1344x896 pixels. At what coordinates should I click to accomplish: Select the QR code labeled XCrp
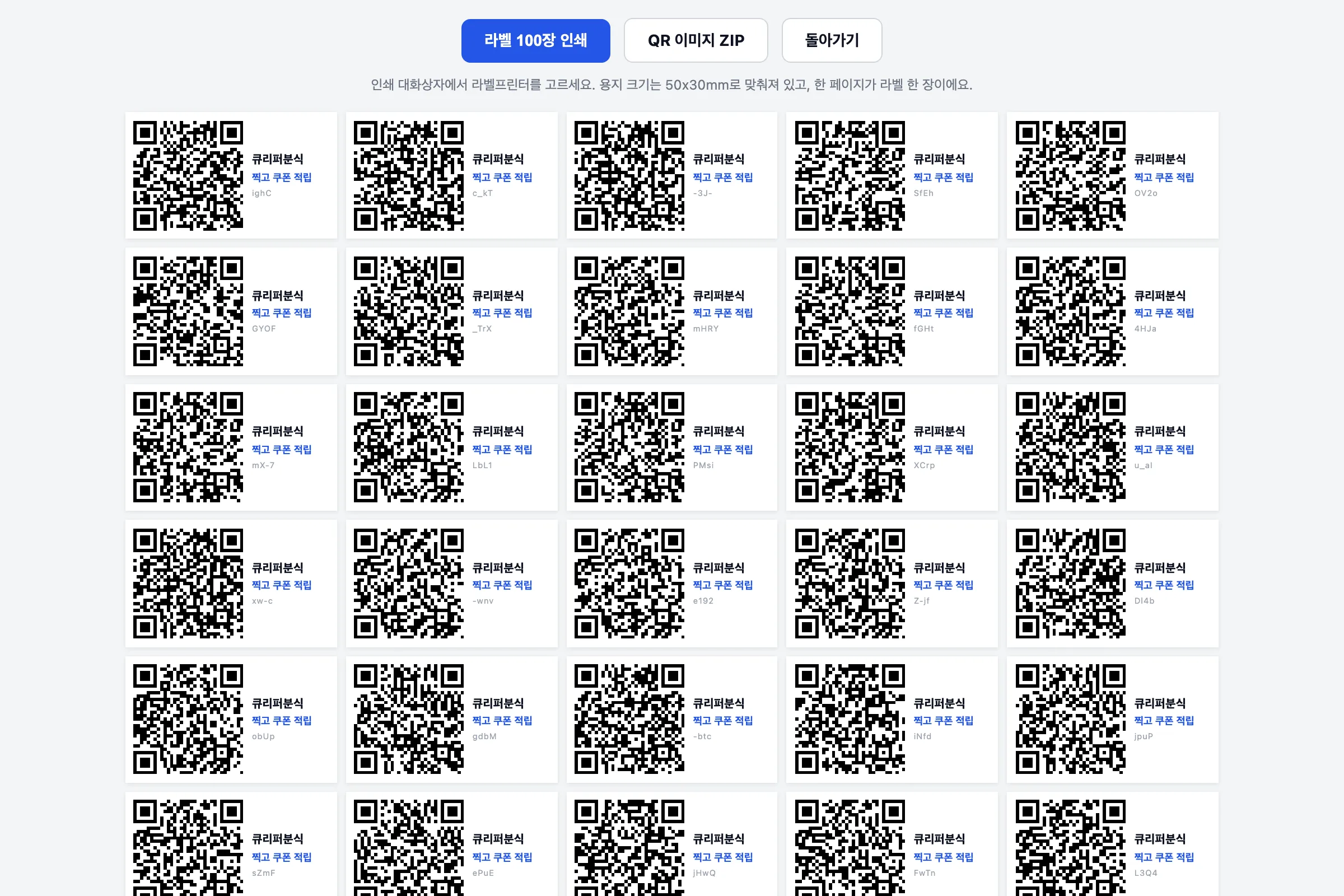pos(850,447)
